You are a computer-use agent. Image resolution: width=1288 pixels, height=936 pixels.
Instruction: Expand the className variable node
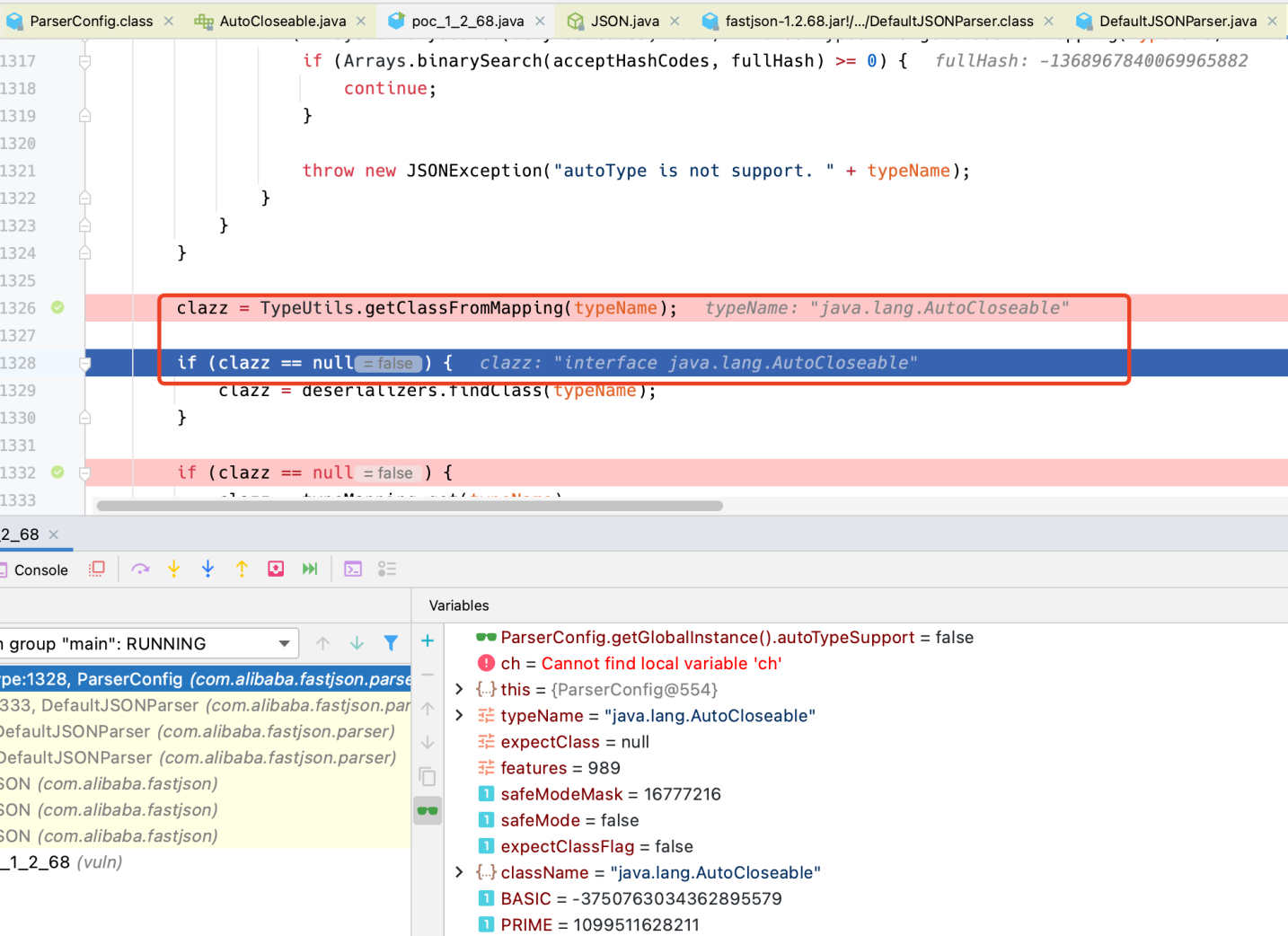coord(459,872)
